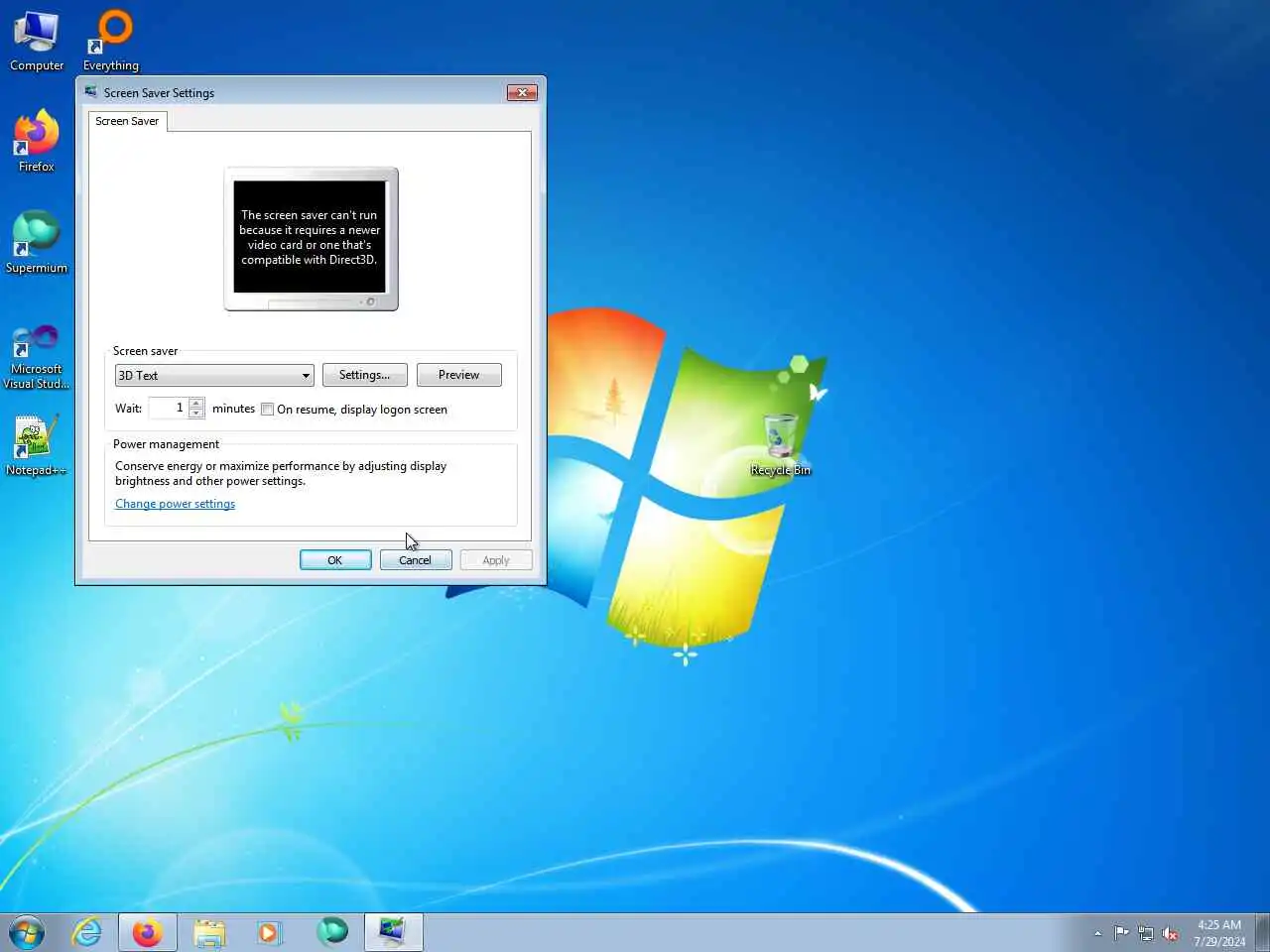This screenshot has width=1270, height=952.
Task: Launch Notepad++ from the desktop
Action: click(x=37, y=446)
